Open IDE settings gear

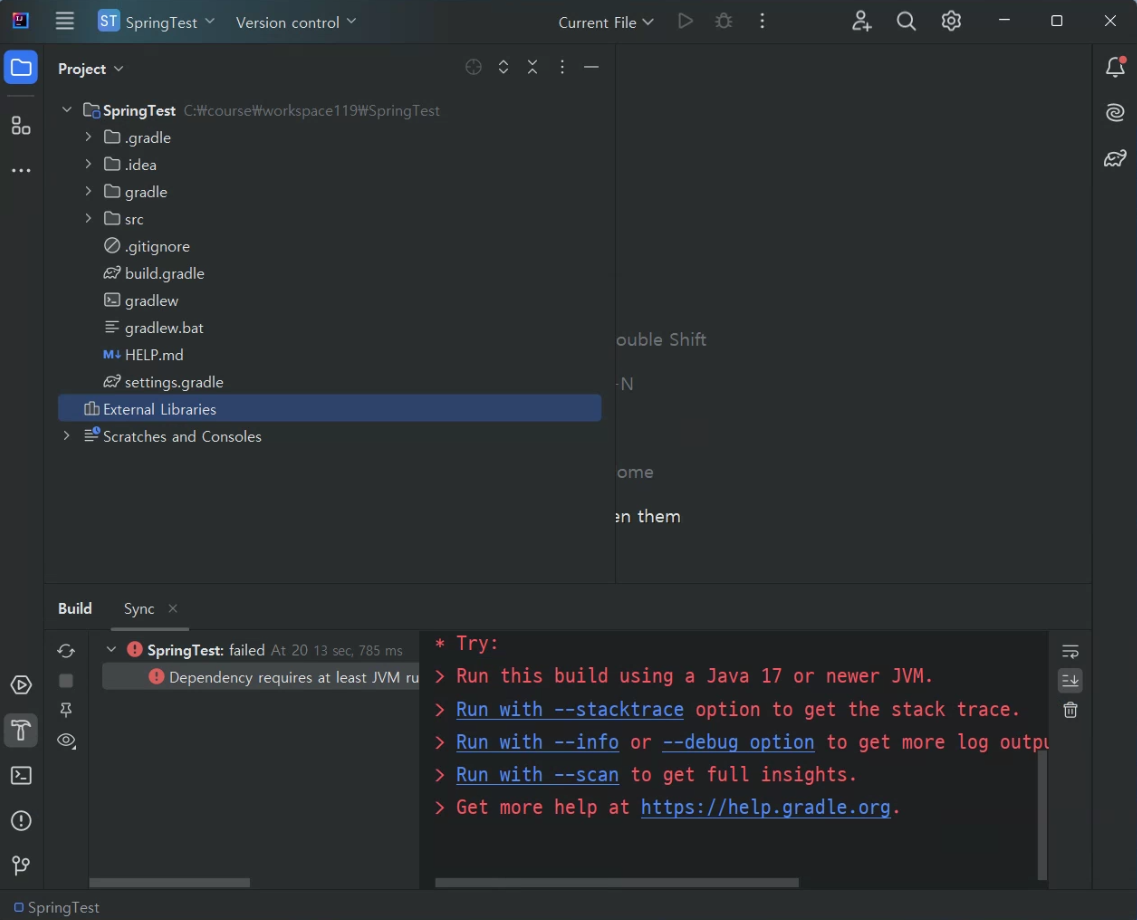(x=951, y=21)
